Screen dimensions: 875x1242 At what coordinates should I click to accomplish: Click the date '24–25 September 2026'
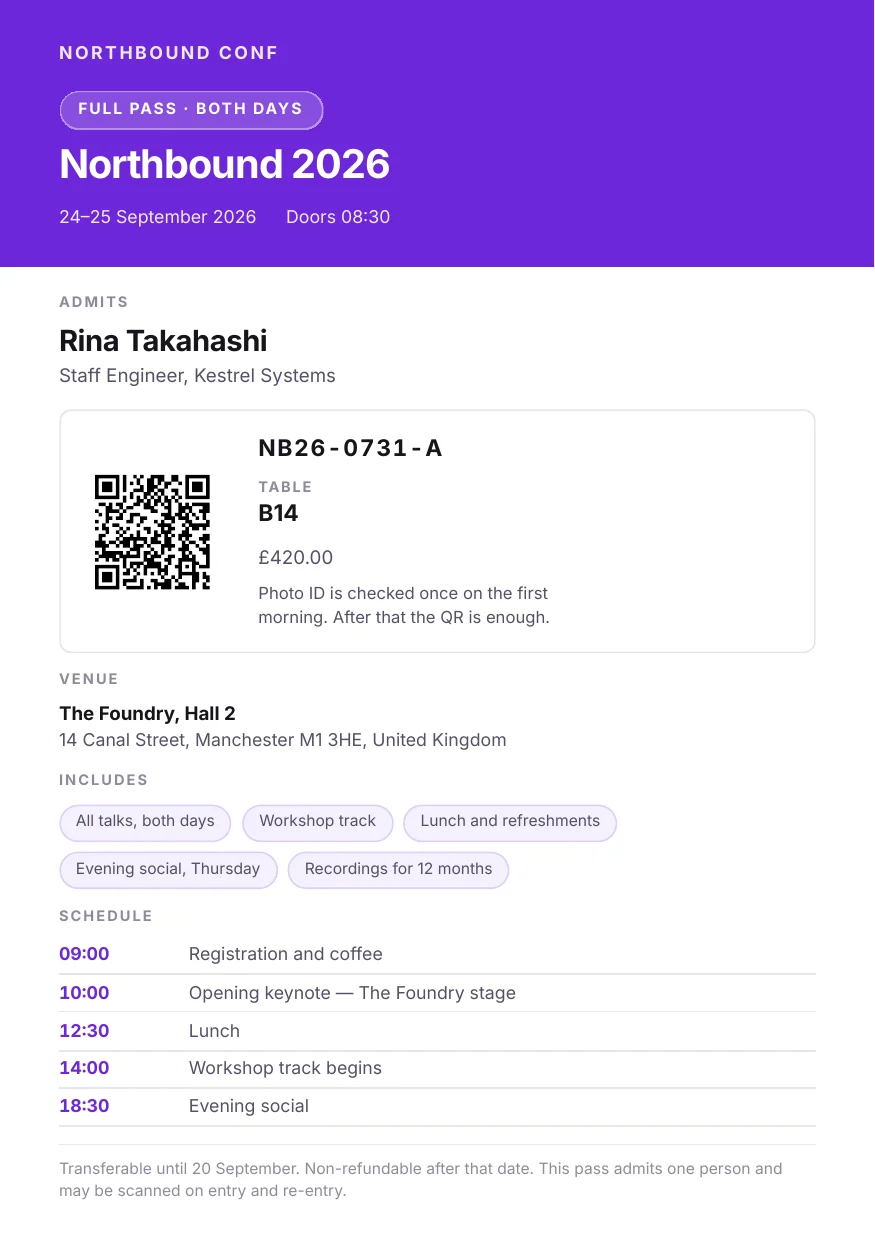[x=158, y=217]
